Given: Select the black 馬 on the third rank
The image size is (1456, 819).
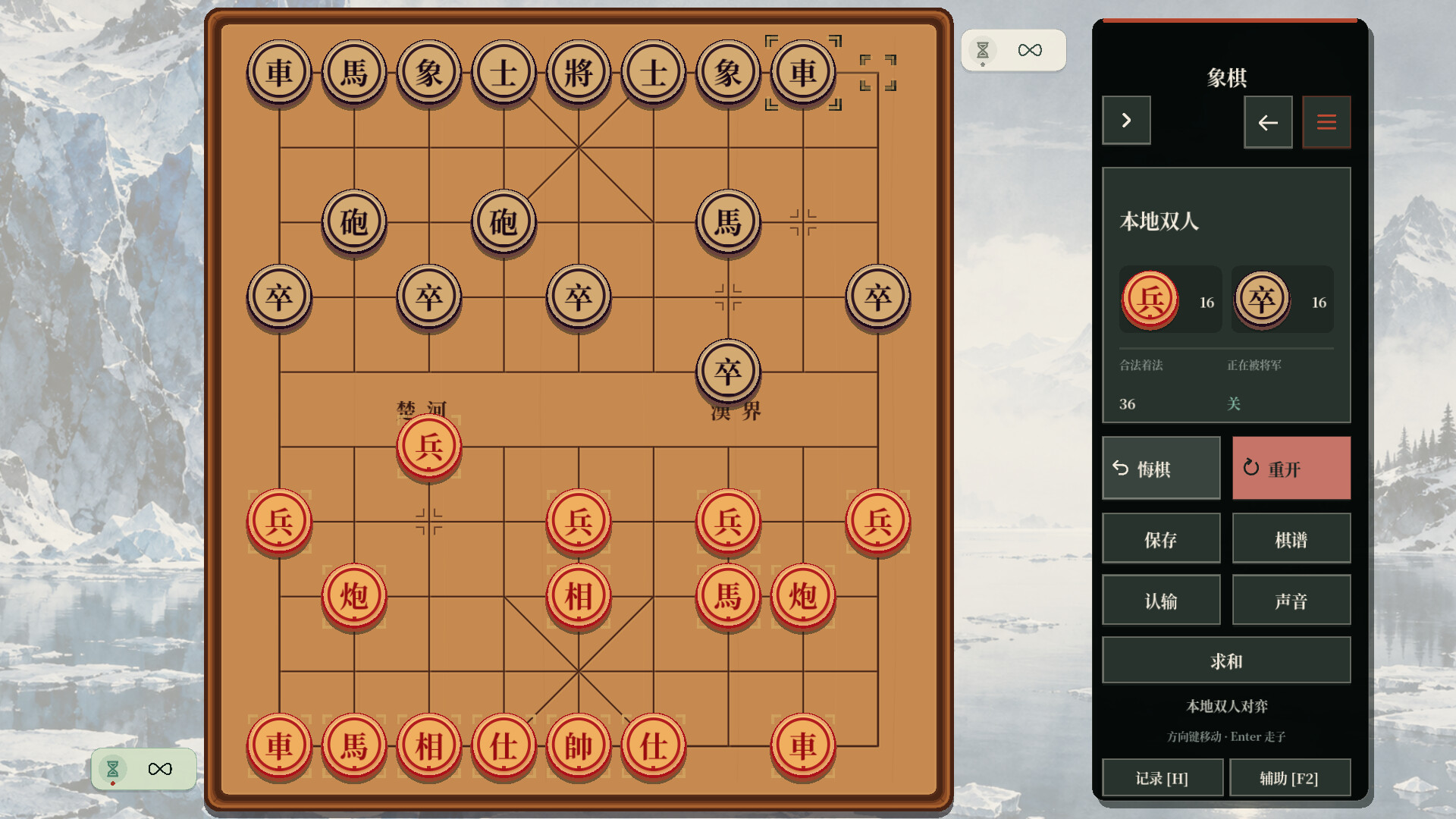Looking at the screenshot, I should point(728,222).
